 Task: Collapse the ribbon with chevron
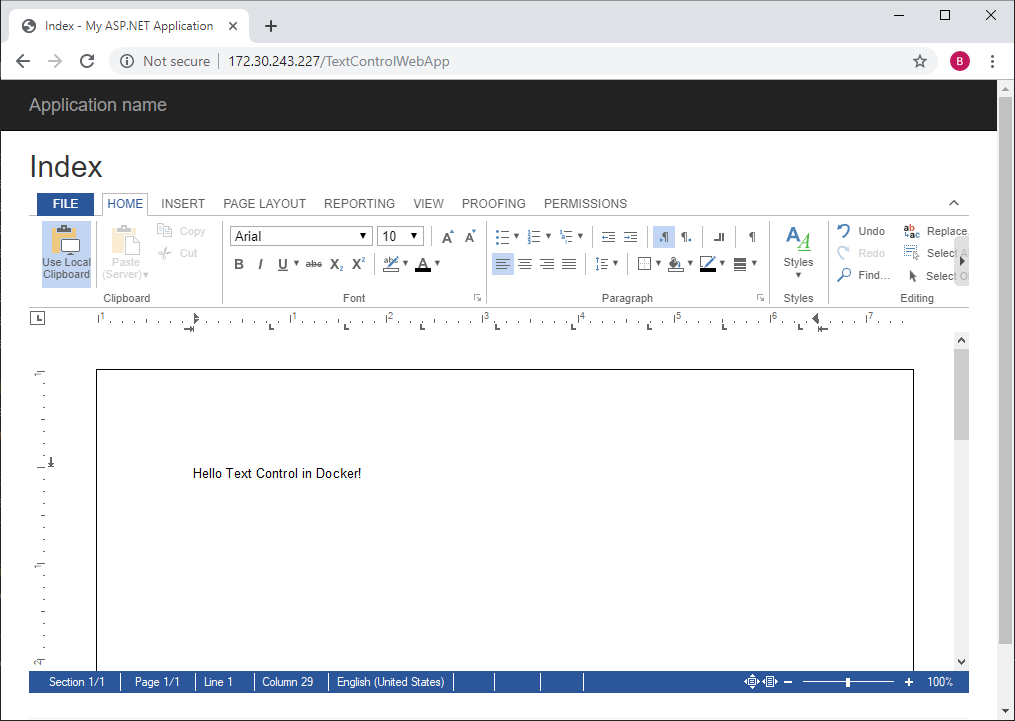pos(954,203)
